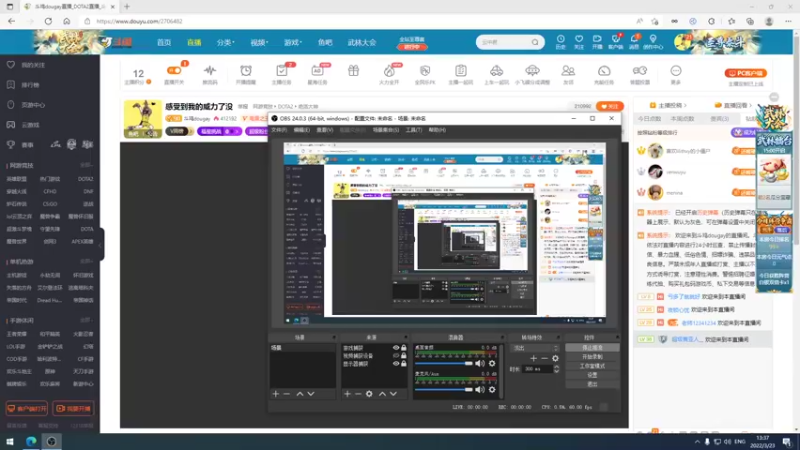The height and width of the screenshot is (450, 800).
Task: Click the 客户端 client icon in header
Action: [x=616, y=39]
